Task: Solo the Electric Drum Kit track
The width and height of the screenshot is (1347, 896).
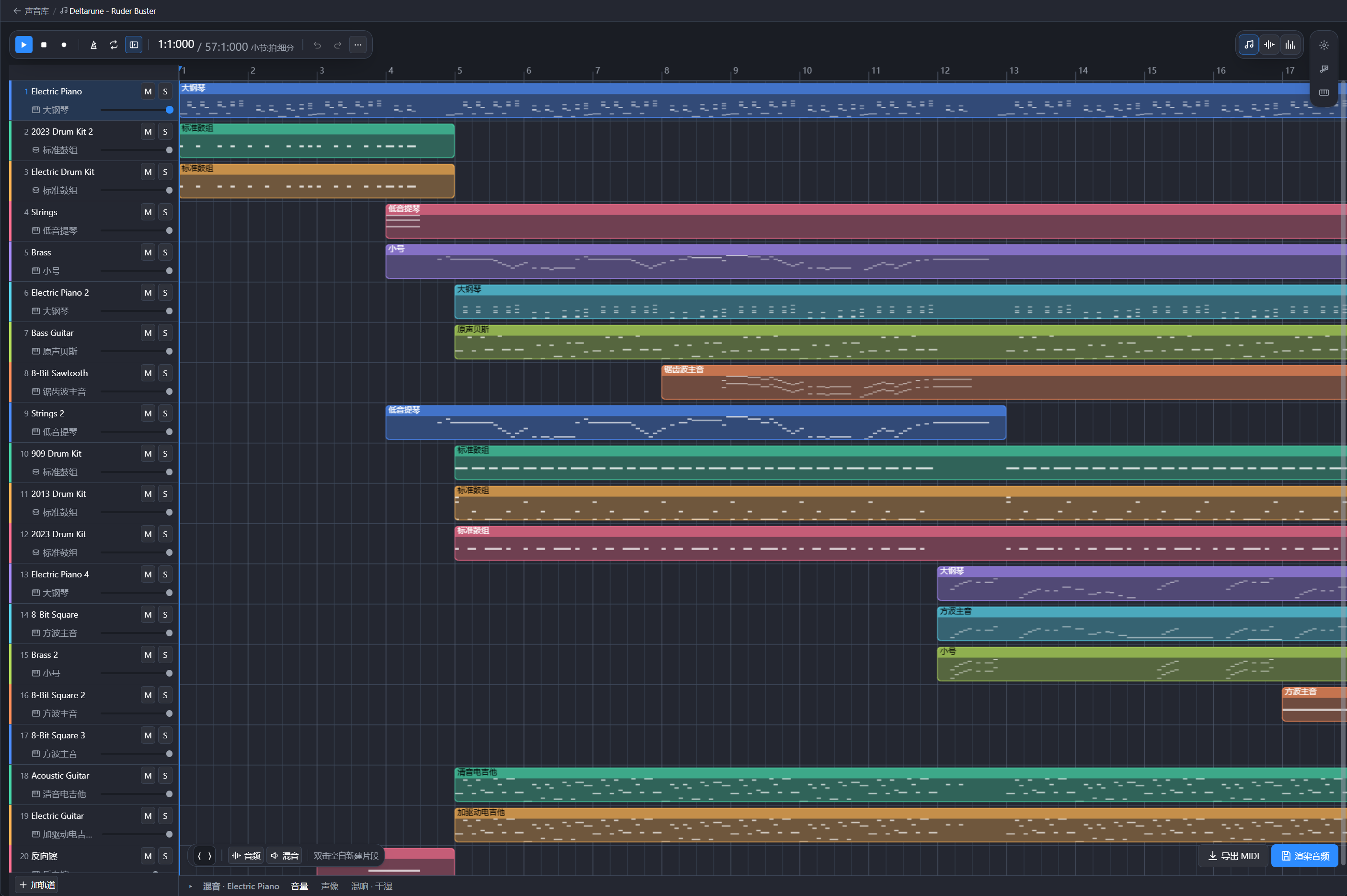Action: (x=165, y=172)
